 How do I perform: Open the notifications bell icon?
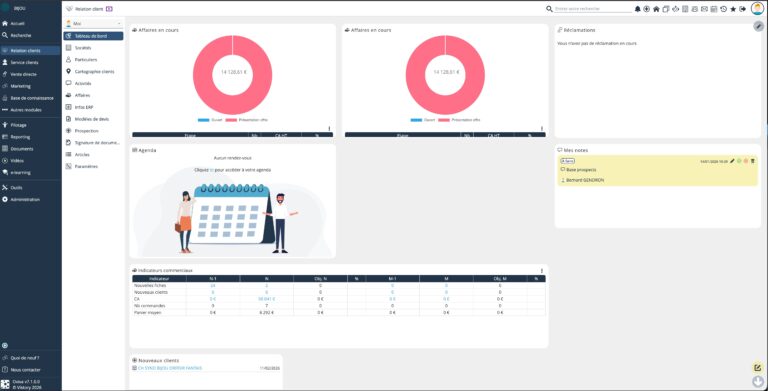tap(637, 9)
